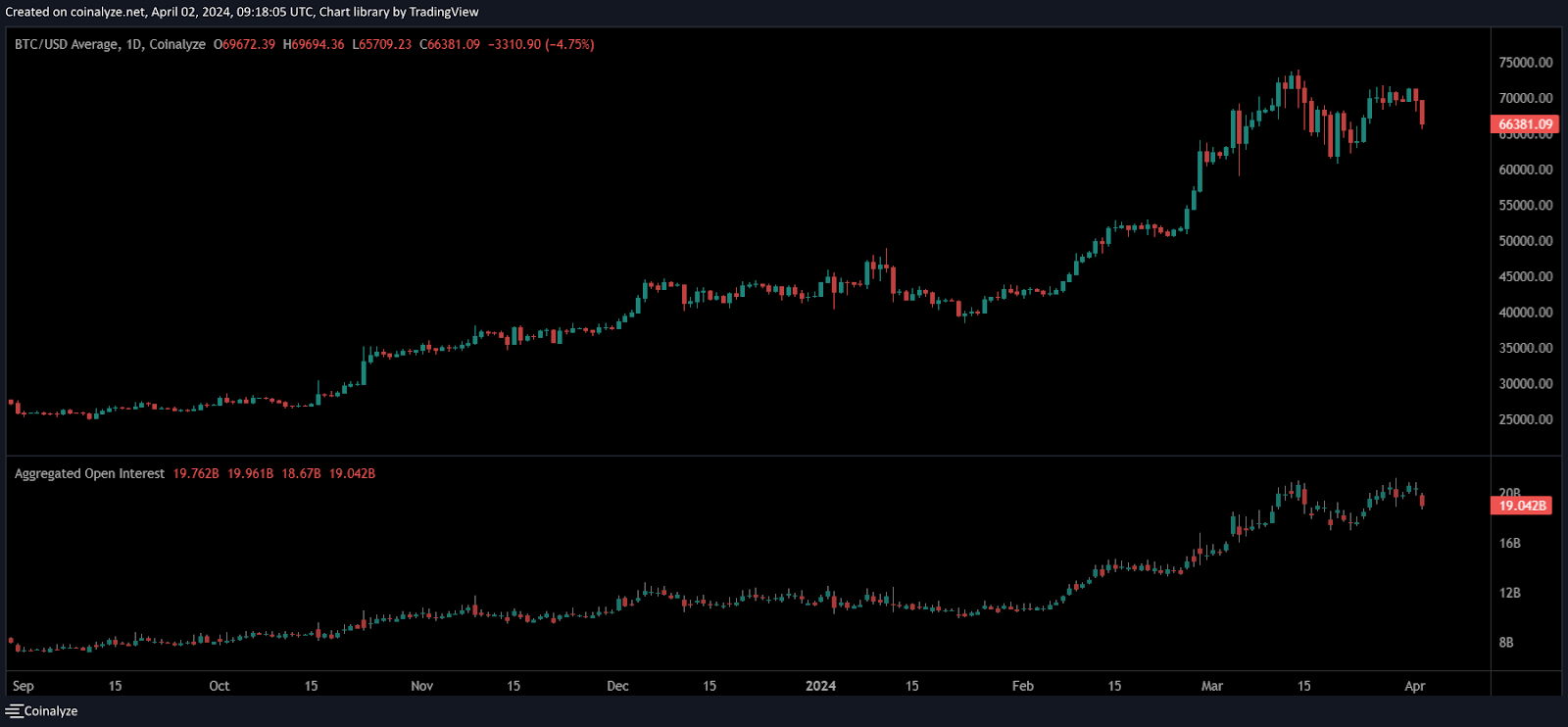This screenshot has height=727, width=1568.
Task: Click the 70000.00 price axis label
Action: [1526, 98]
